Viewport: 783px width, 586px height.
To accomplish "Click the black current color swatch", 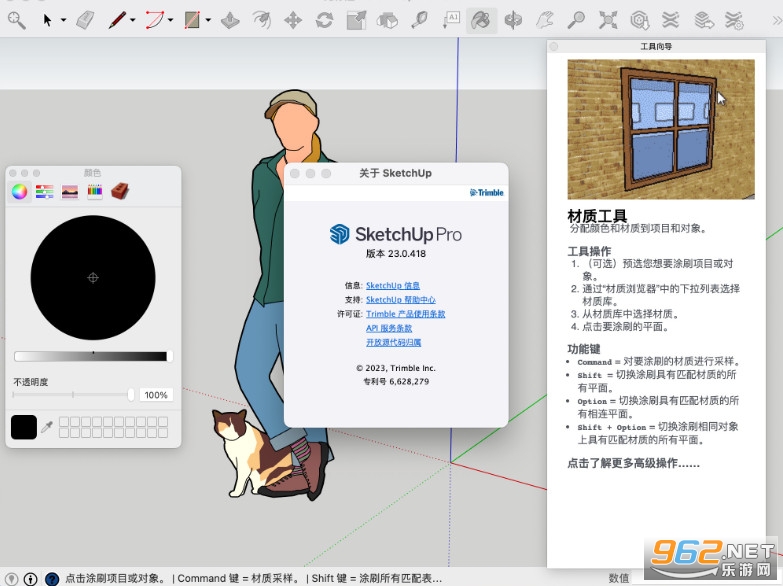I will pyautogui.click(x=24, y=427).
